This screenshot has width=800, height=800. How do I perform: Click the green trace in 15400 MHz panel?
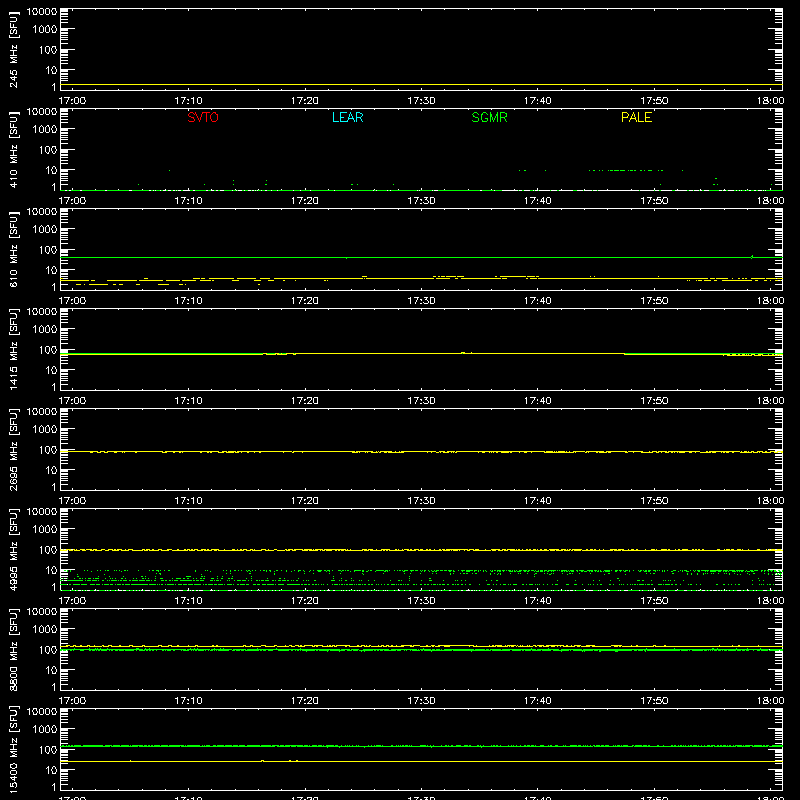tap(421, 746)
